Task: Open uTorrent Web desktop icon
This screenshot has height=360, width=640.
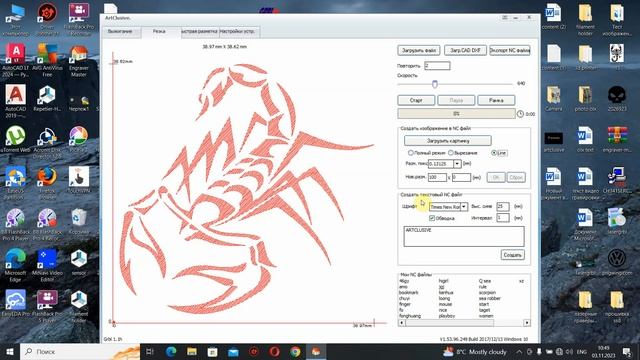Action: point(16,140)
